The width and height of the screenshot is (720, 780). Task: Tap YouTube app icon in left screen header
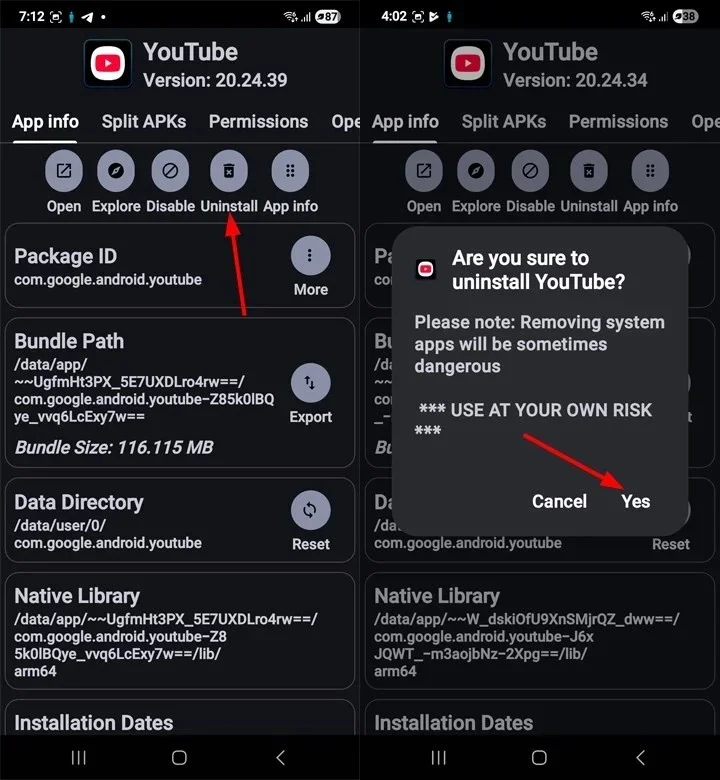coord(108,64)
